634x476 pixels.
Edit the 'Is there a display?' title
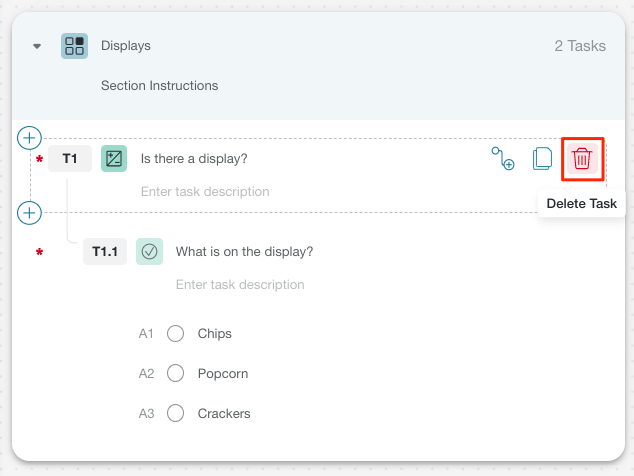coord(194,159)
